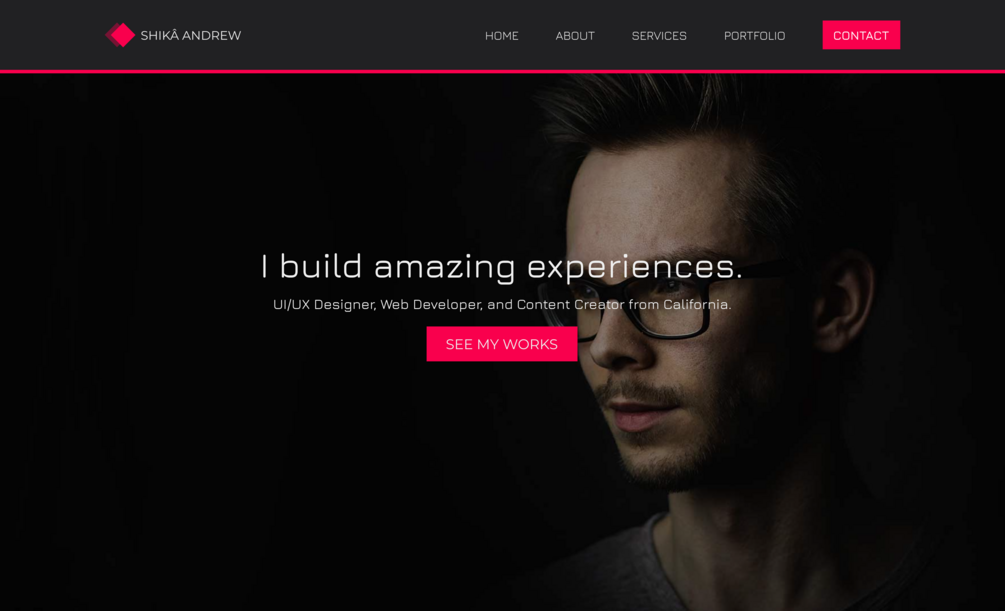This screenshot has width=1005, height=611.
Task: Click the pink divider line under navbar
Action: coord(502,71)
